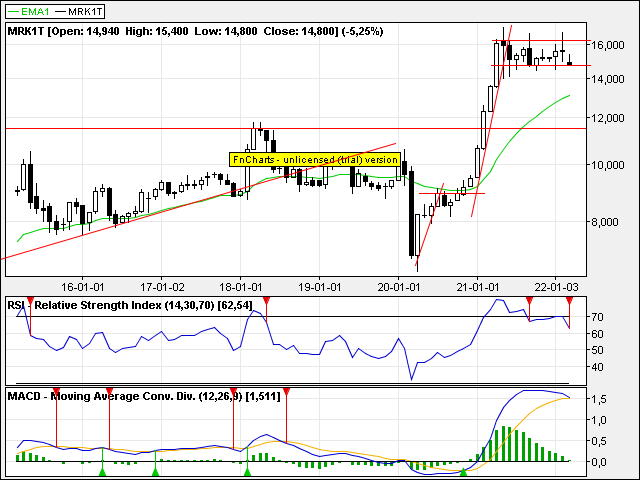Click the 14,000 price axis label
The height and width of the screenshot is (480, 640).
click(x=608, y=79)
